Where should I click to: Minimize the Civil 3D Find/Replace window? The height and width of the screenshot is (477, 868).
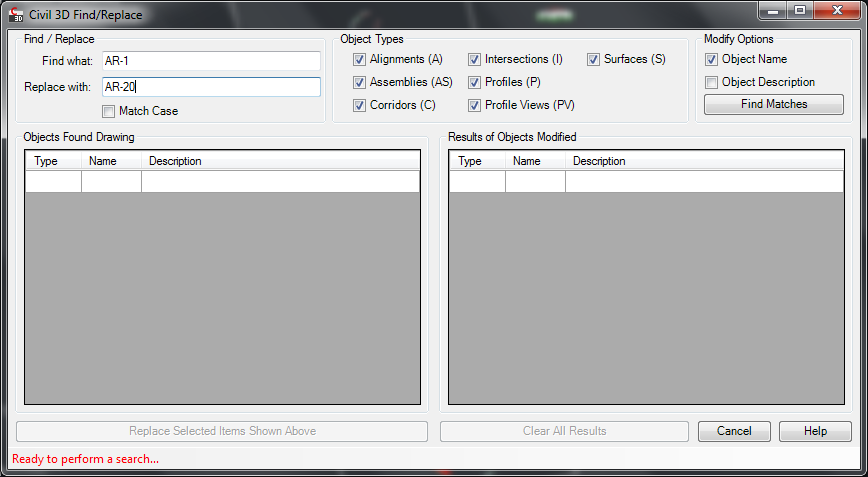click(x=772, y=11)
